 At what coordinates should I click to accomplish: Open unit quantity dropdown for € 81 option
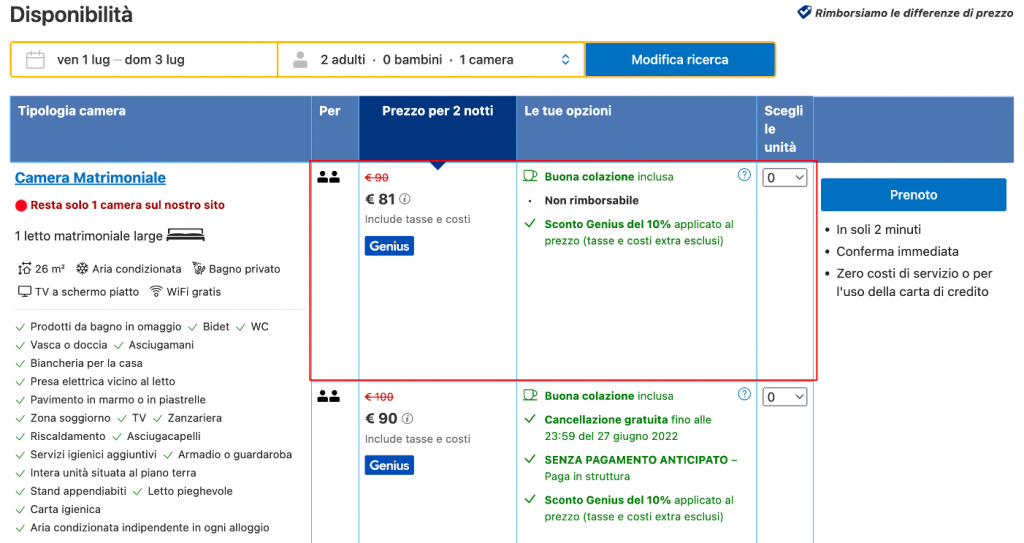tap(784, 178)
